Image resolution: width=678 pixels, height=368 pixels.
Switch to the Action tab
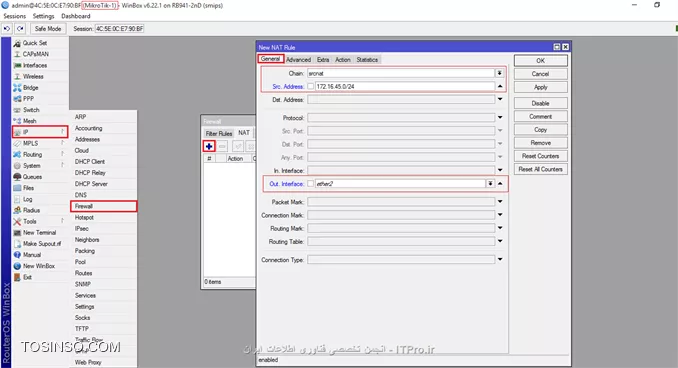point(342,60)
